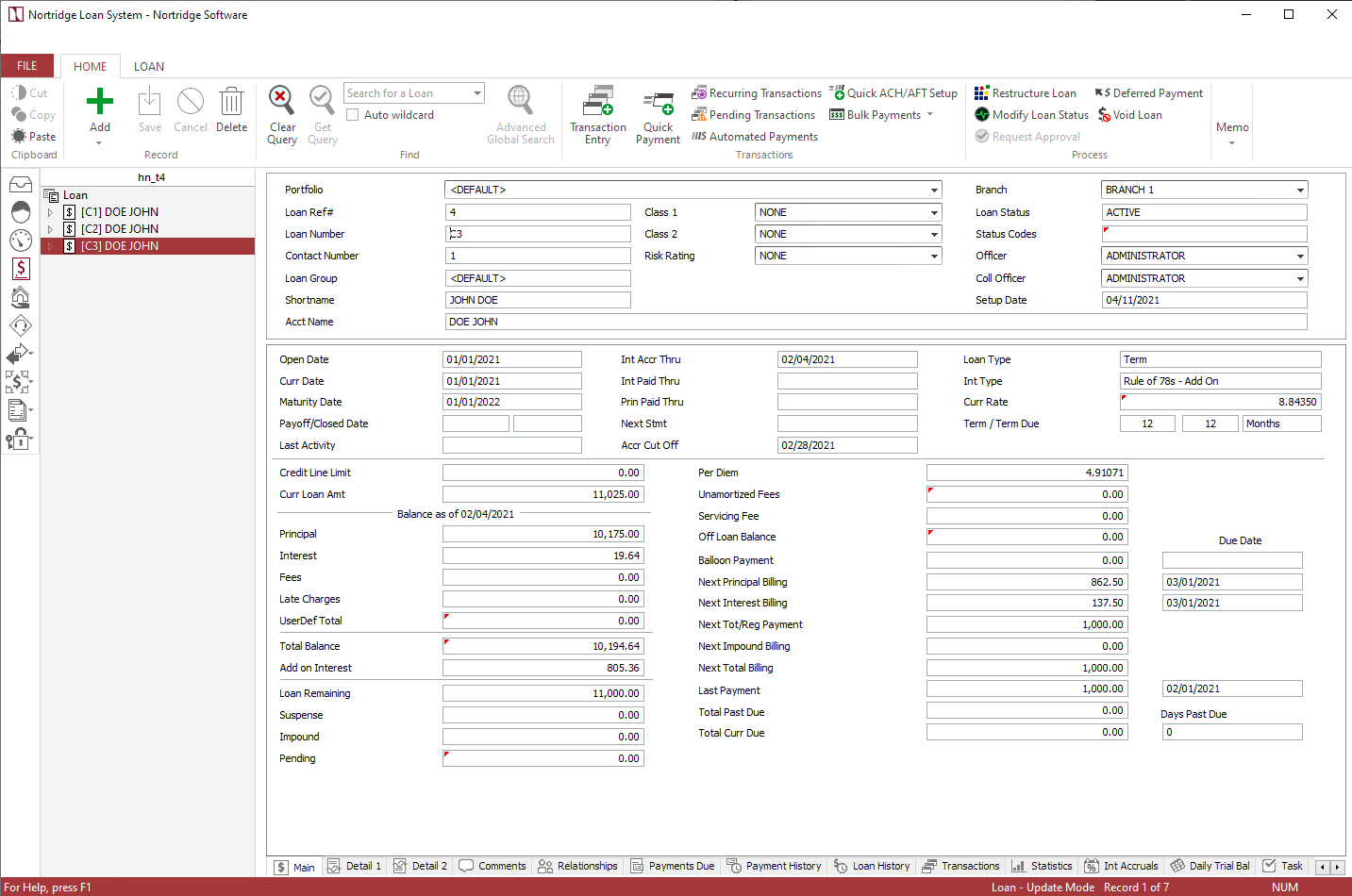Image resolution: width=1352 pixels, height=896 pixels.
Task: Open the Loan History tab
Action: [873, 866]
